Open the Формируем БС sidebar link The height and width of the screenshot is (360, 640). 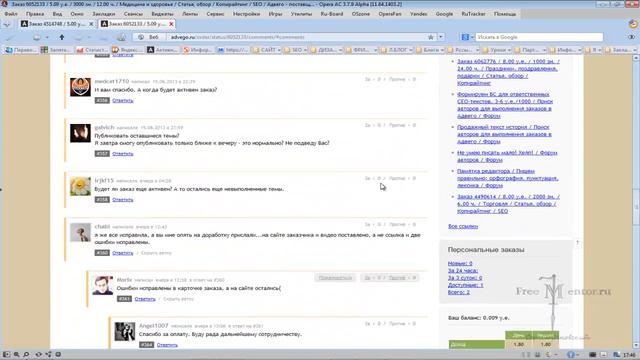[x=505, y=105]
